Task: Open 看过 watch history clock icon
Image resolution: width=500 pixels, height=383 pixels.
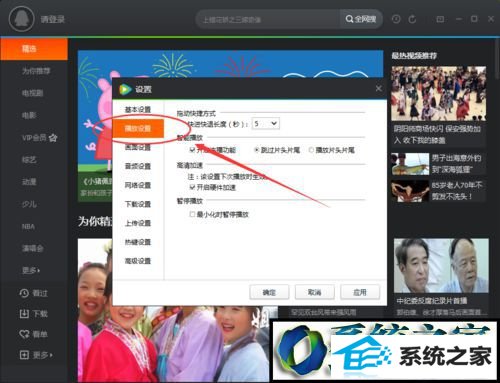Action: pyautogui.click(x=24, y=293)
